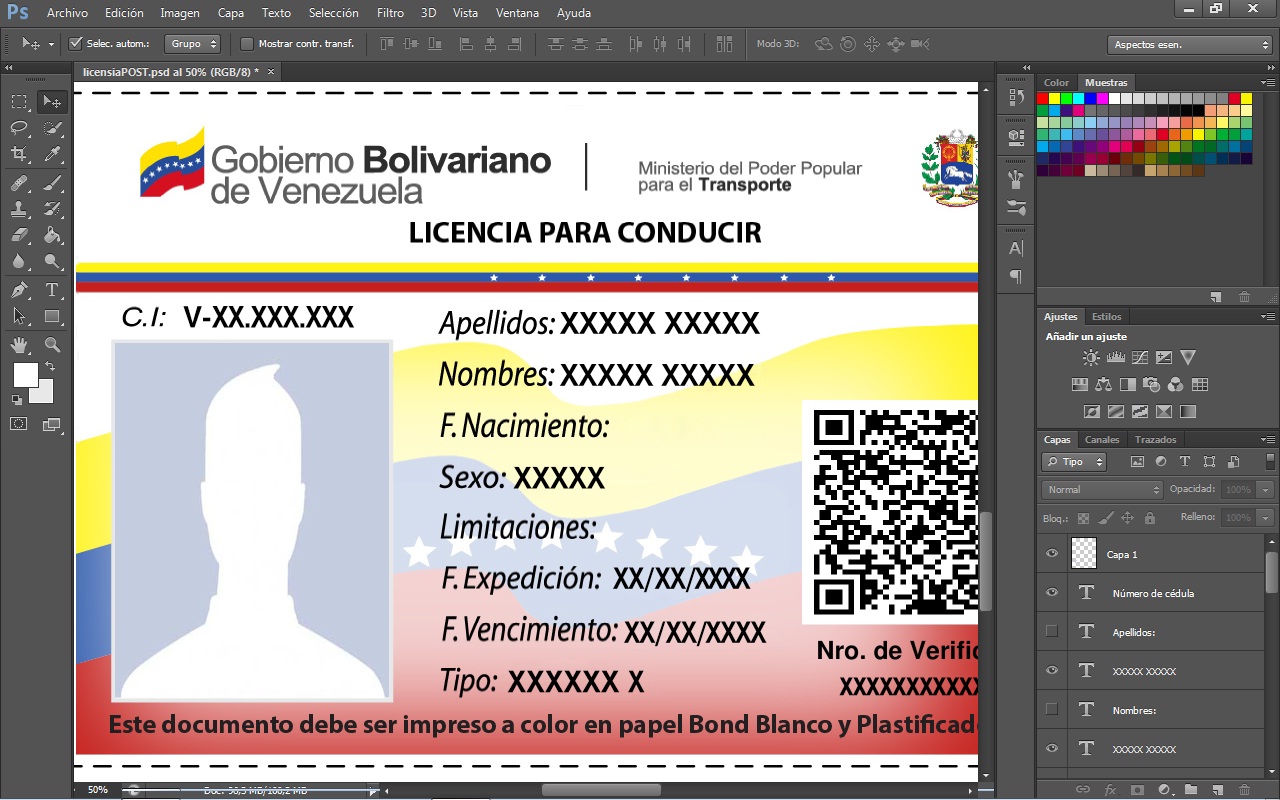
Task: Open the Relleno dropdown arrow
Action: coord(1265,518)
